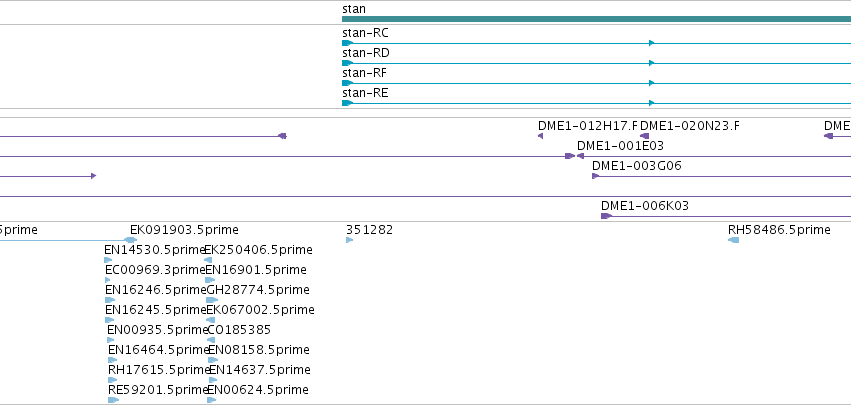851x405 pixels.
Task: Select the 351282 feature label
Action: [x=370, y=230]
